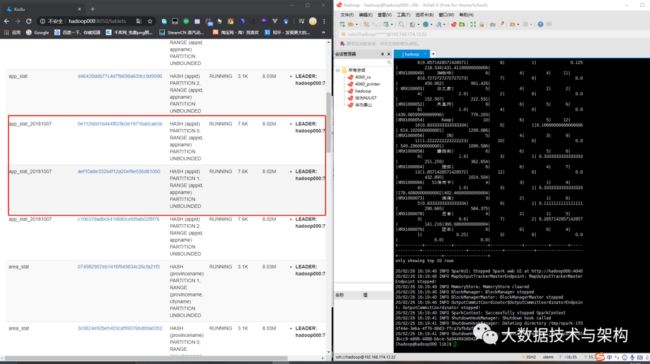Add a new Xshell session tab
This screenshot has height=364, width=650.
(x=433, y=54)
